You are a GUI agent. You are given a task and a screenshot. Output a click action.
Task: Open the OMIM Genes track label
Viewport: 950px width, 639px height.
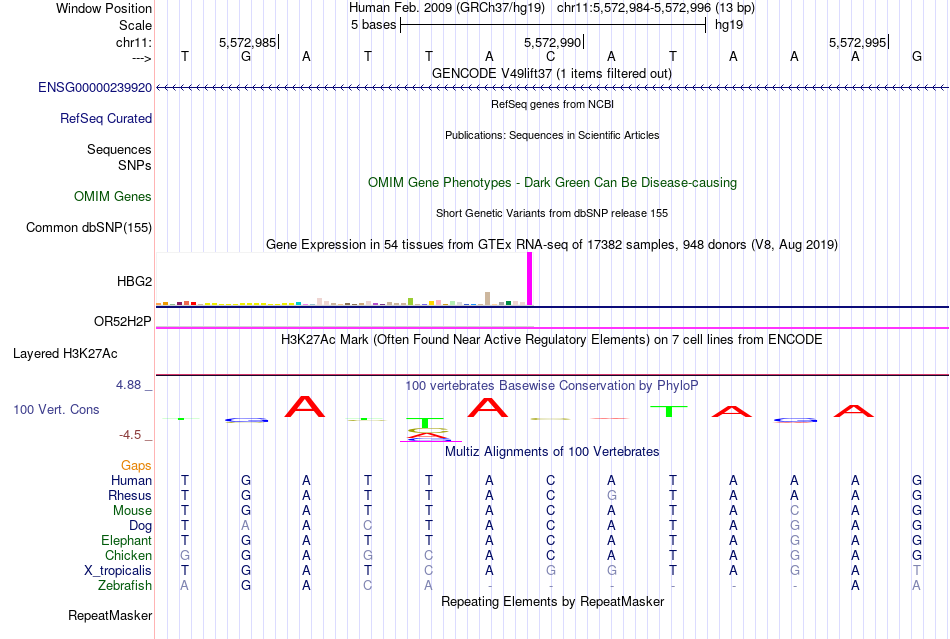pyautogui.click(x=113, y=197)
